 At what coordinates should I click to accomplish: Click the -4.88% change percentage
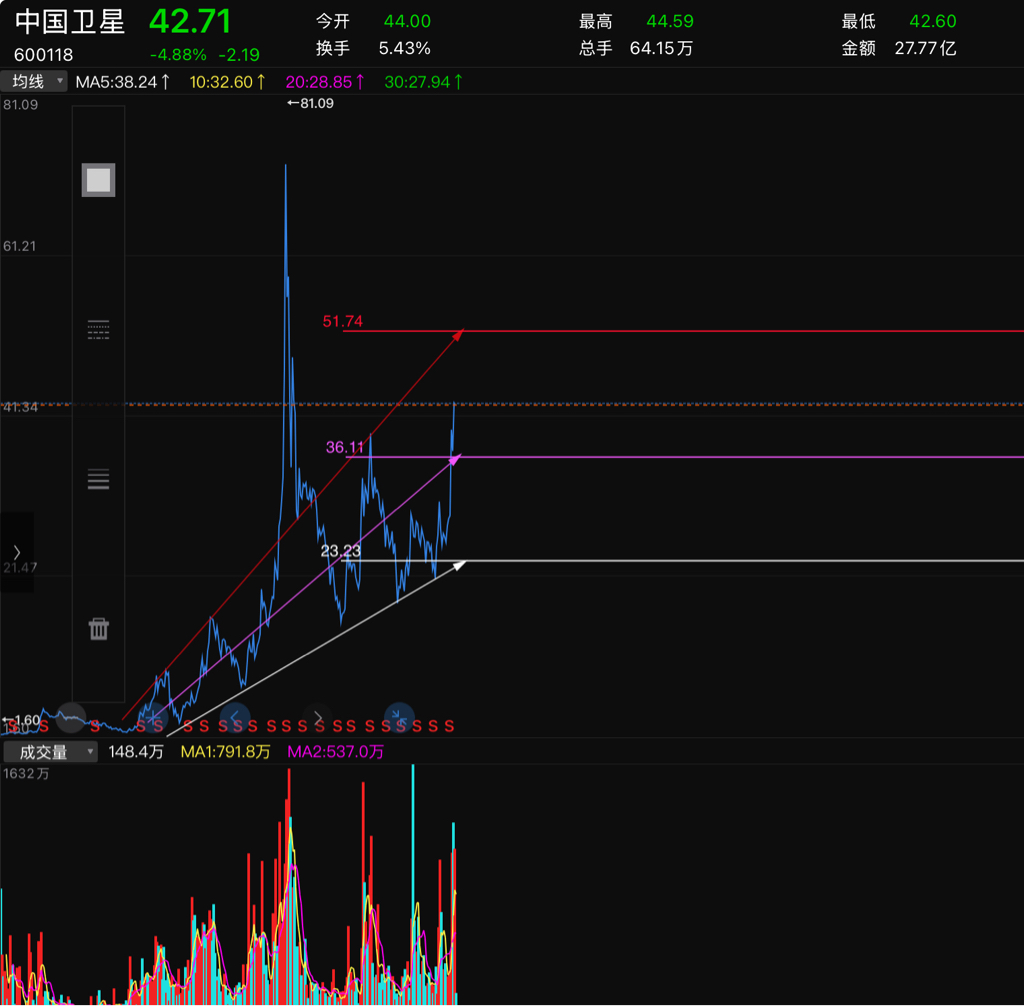[178, 55]
